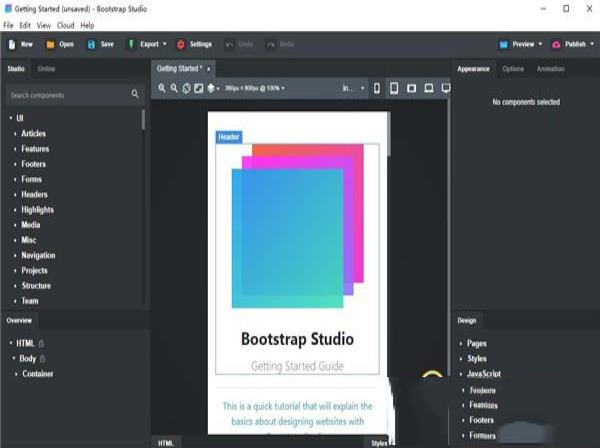Select the Footers component category
The image size is (600, 448).
[33, 164]
